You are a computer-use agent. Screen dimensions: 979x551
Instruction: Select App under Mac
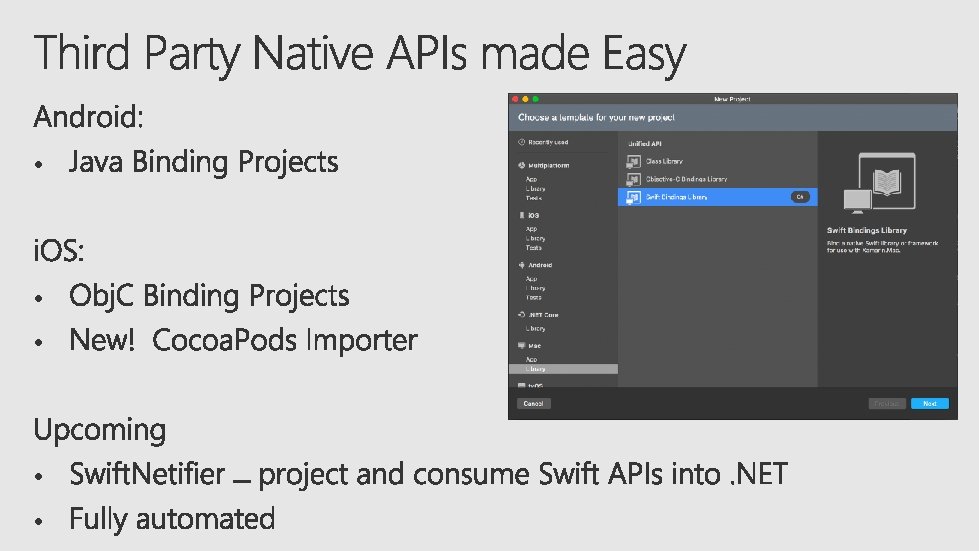tap(531, 359)
